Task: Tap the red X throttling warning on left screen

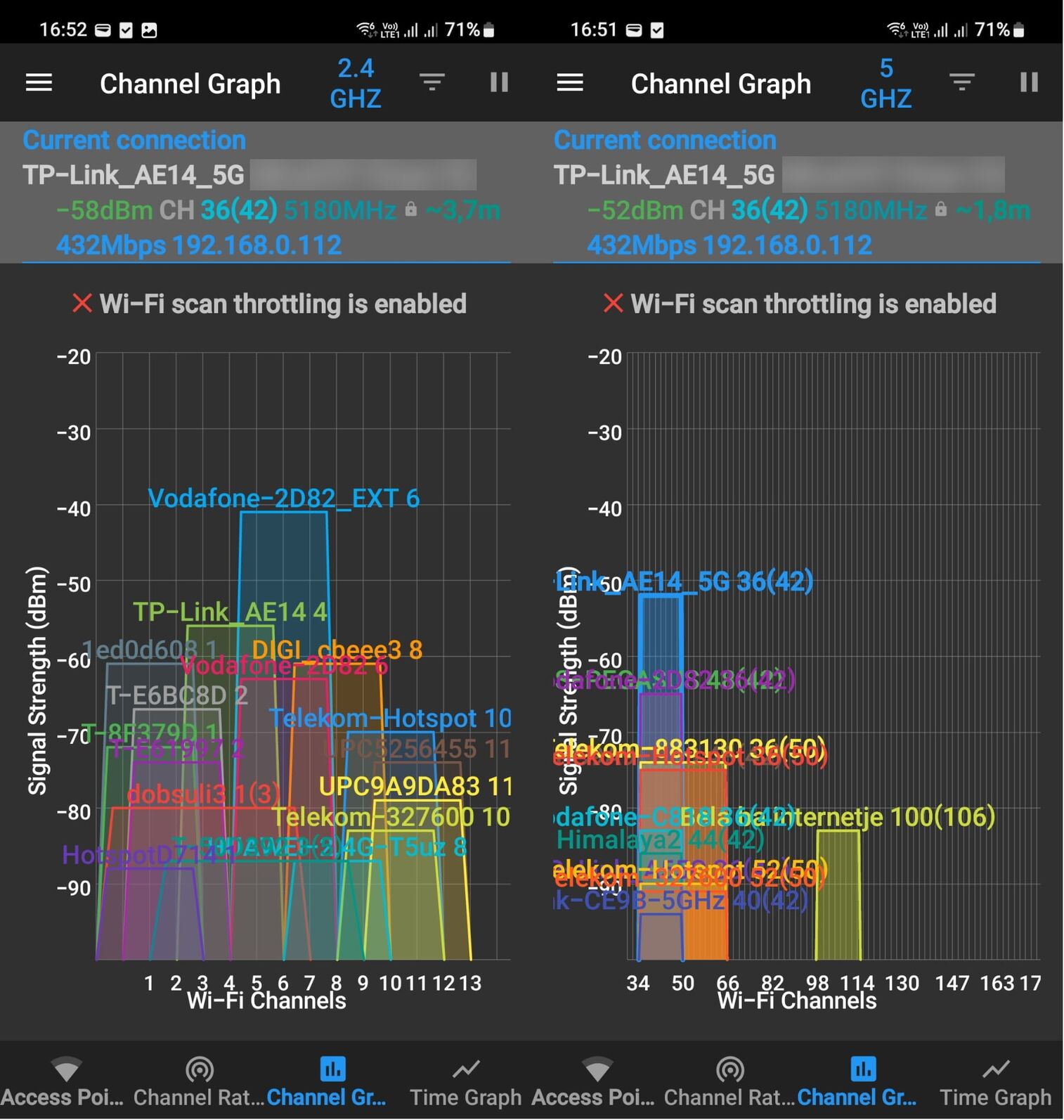Action: pos(82,304)
